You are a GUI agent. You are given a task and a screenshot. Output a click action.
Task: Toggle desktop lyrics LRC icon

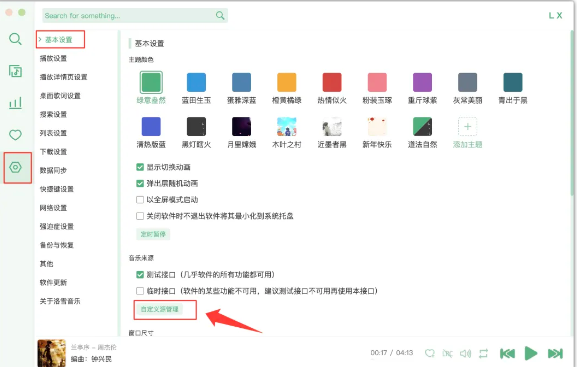coord(447,353)
